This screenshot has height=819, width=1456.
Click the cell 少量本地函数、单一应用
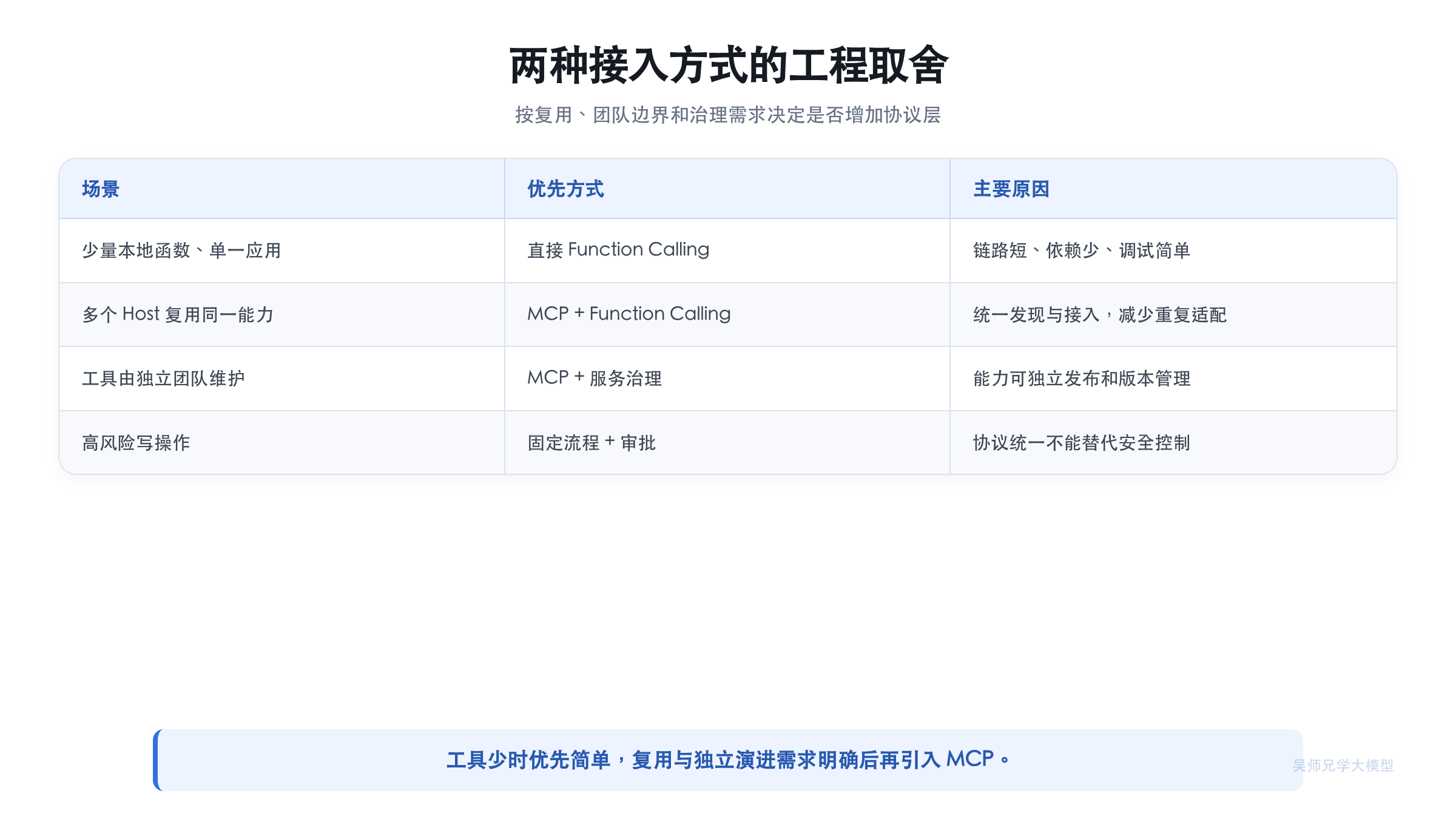click(282, 251)
